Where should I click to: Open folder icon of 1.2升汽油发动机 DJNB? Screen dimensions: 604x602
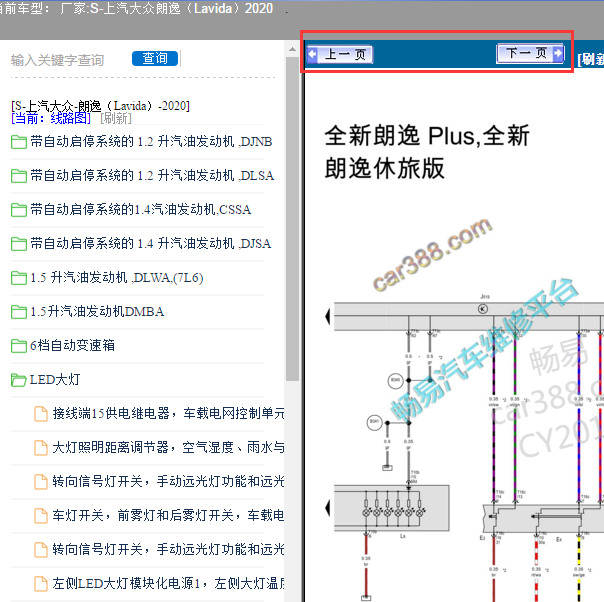point(18,142)
